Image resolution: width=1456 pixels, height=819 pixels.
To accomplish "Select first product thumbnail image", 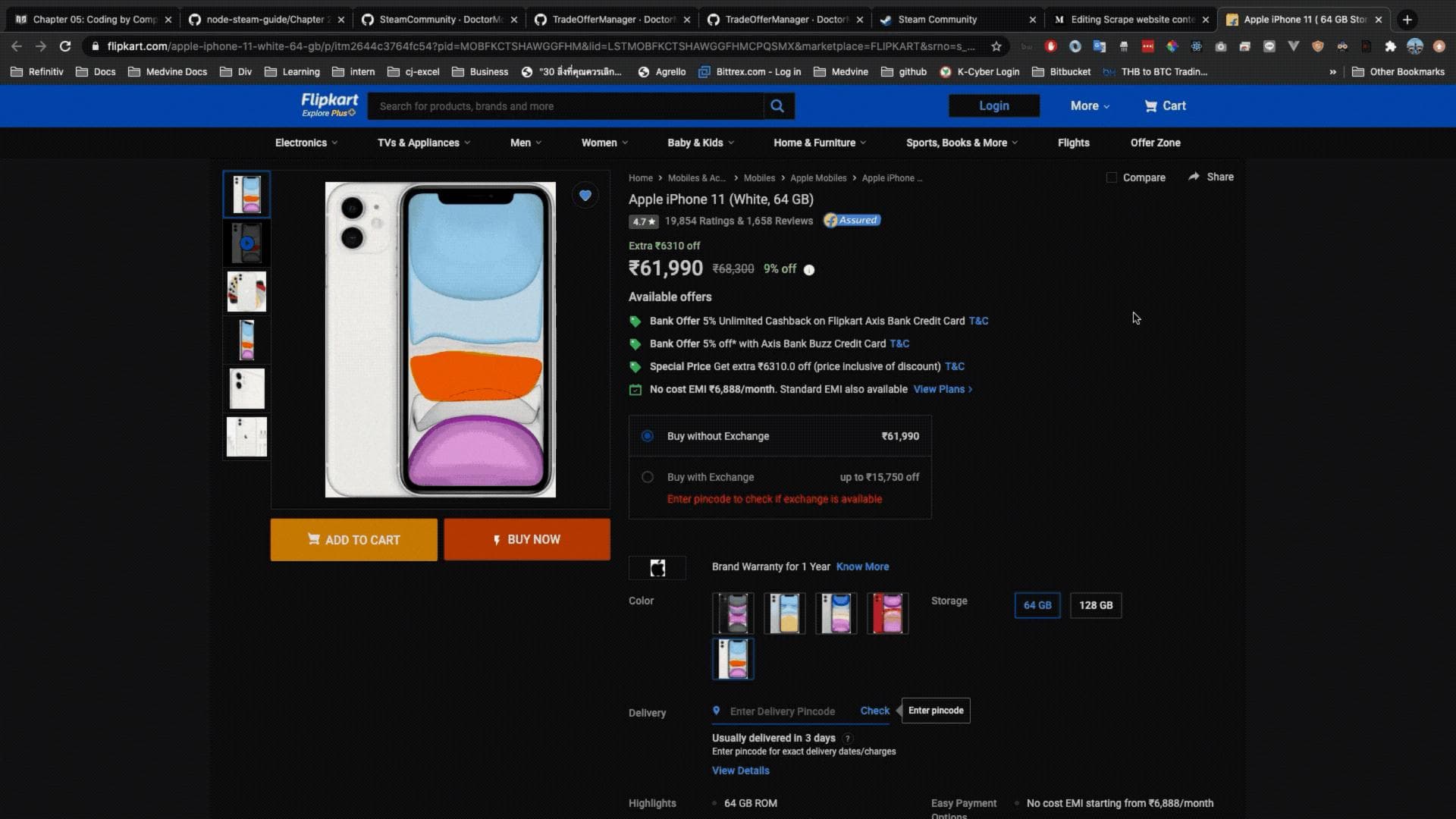I will coord(246,194).
